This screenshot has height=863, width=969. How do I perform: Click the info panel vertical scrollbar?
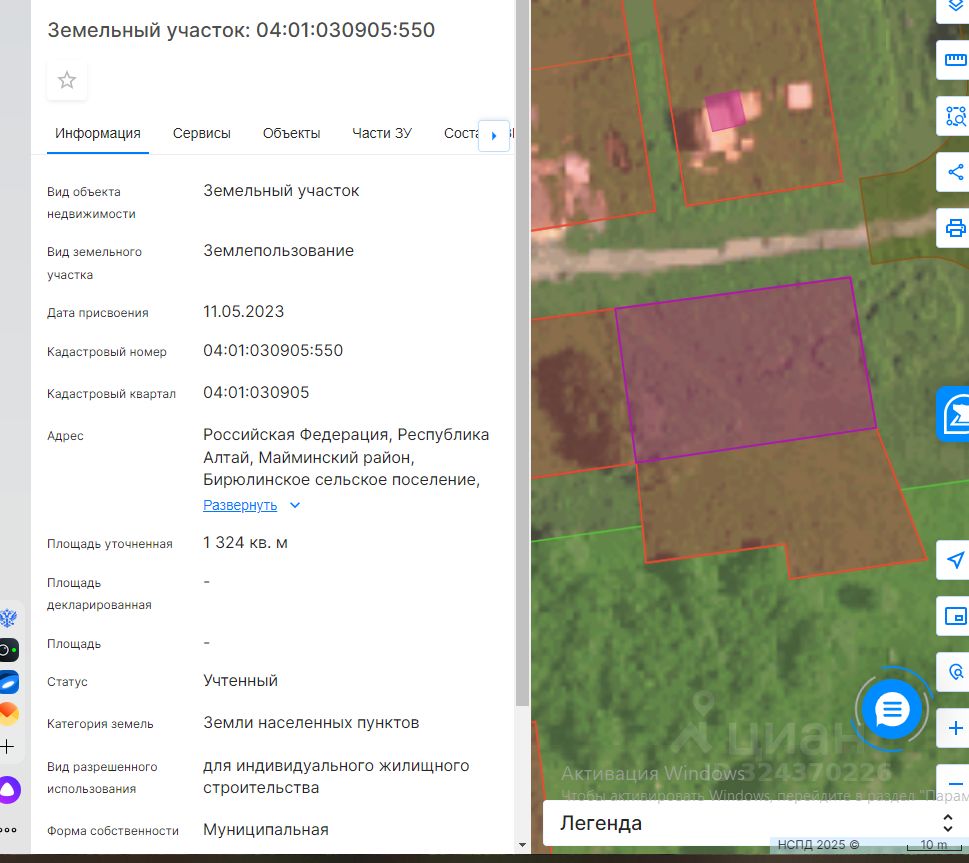[522, 352]
